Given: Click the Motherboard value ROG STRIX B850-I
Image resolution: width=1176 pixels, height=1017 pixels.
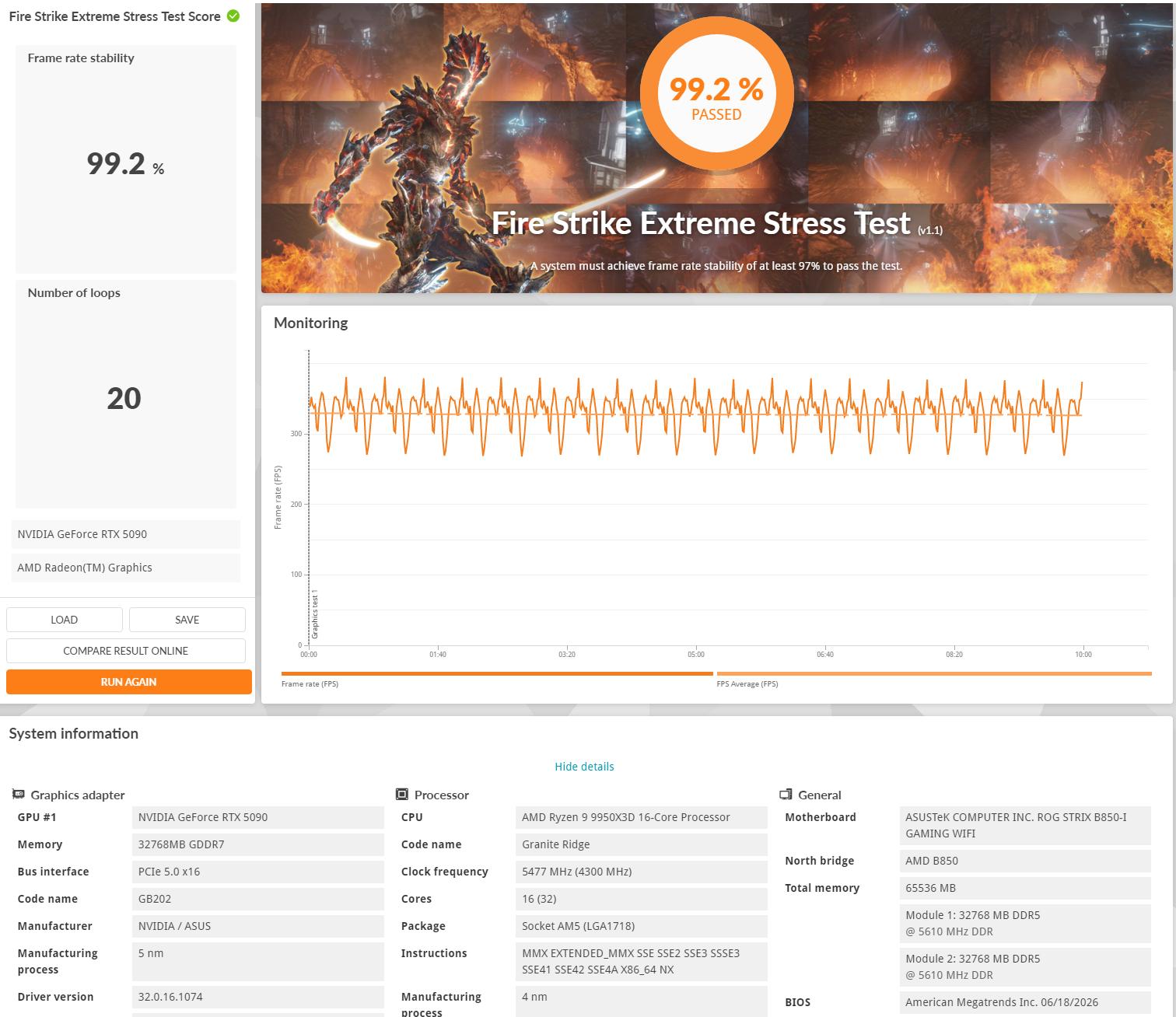Looking at the screenshot, I should pos(1025,825).
